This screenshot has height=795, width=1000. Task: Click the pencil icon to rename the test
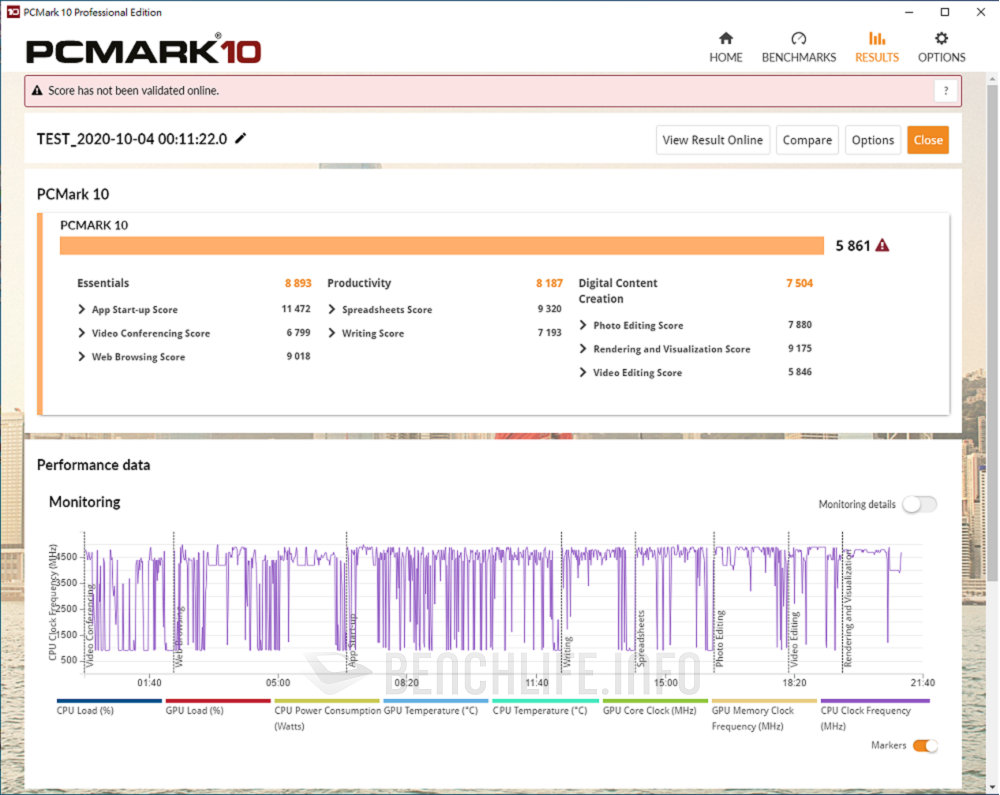tap(240, 139)
